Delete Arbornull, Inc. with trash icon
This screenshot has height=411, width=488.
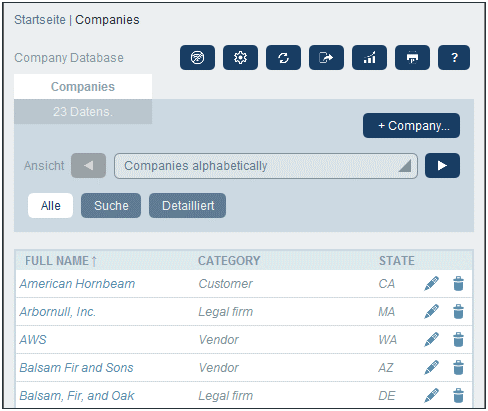coord(458,312)
